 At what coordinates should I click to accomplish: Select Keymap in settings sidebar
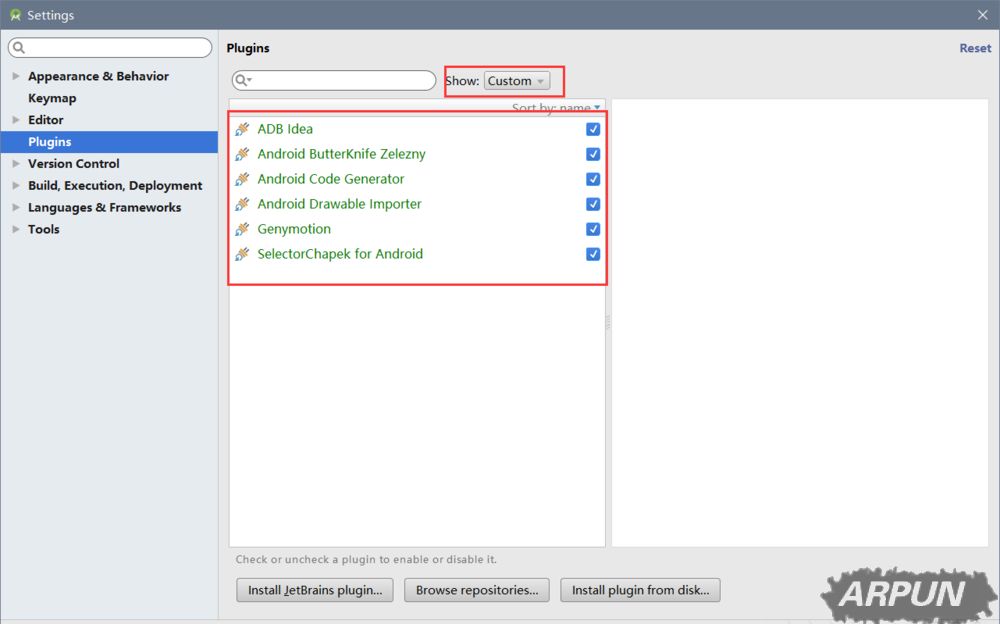[x=52, y=98]
